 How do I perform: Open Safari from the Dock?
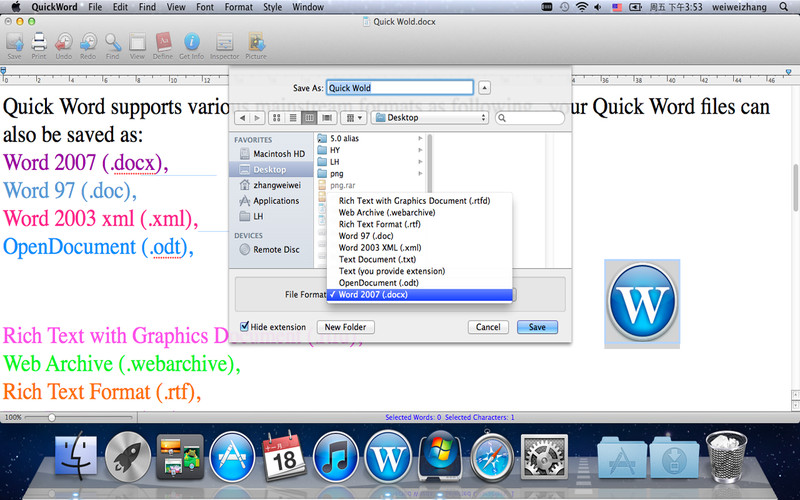click(x=492, y=457)
